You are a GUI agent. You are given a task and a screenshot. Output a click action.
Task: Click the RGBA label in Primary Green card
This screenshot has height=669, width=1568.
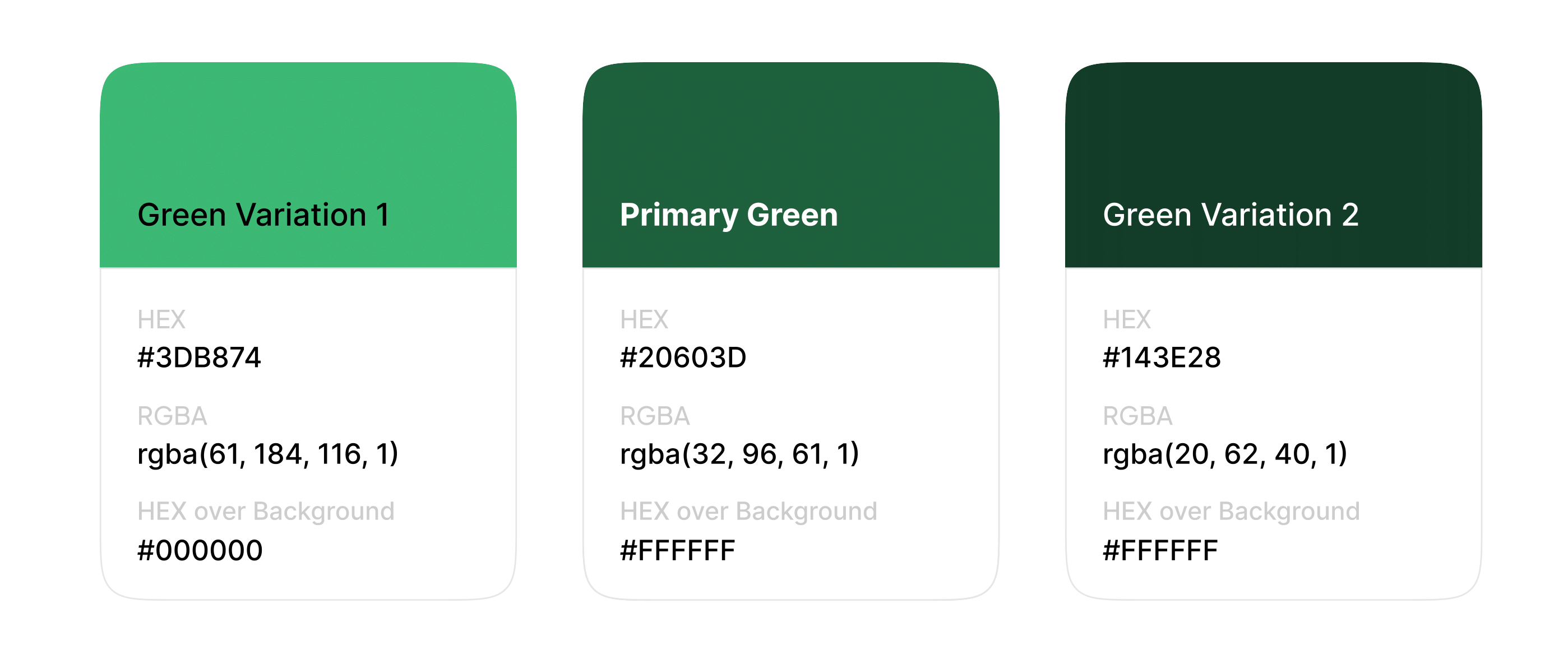pos(655,416)
